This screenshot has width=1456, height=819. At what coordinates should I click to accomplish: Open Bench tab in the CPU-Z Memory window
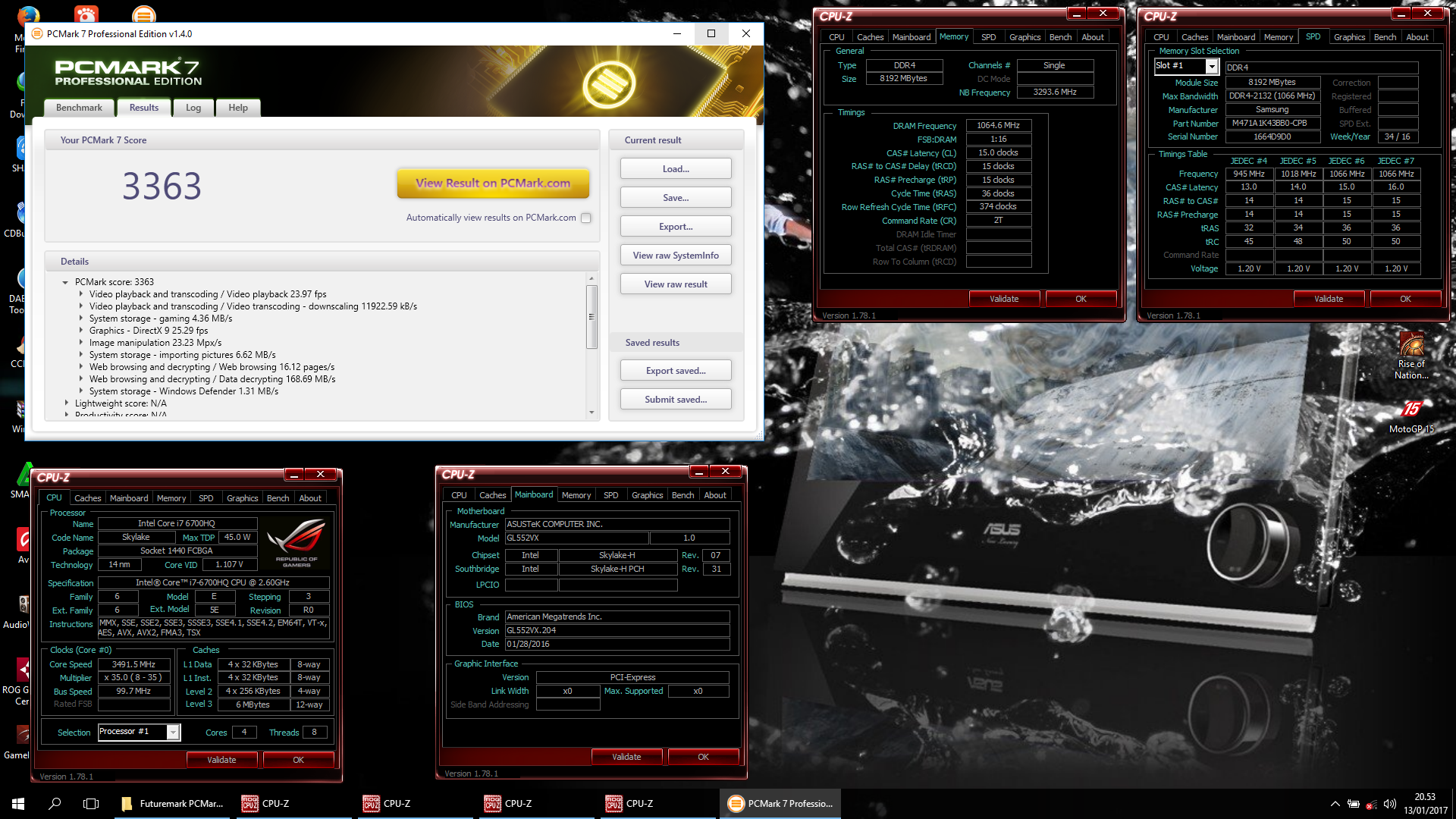[1060, 37]
